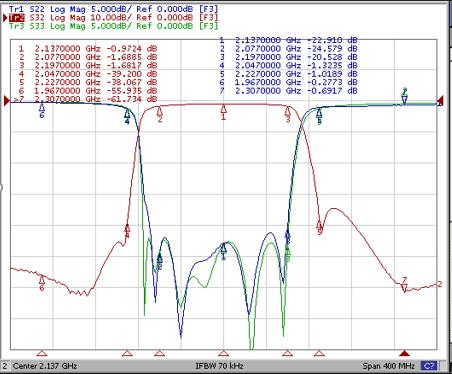Click the right reference level arrow indicator
Screen dimensions: 452x374
(x=441, y=100)
